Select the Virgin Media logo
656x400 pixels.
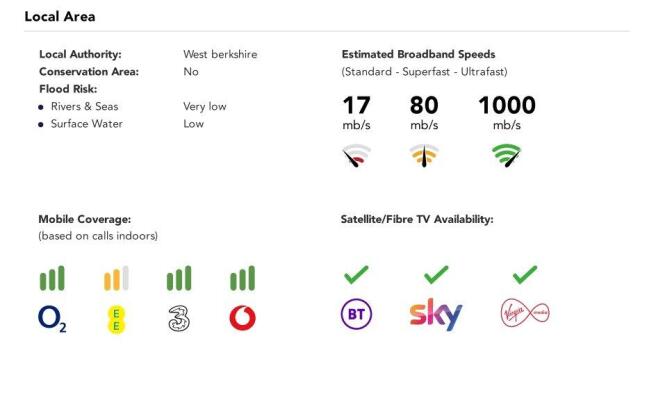coord(525,313)
